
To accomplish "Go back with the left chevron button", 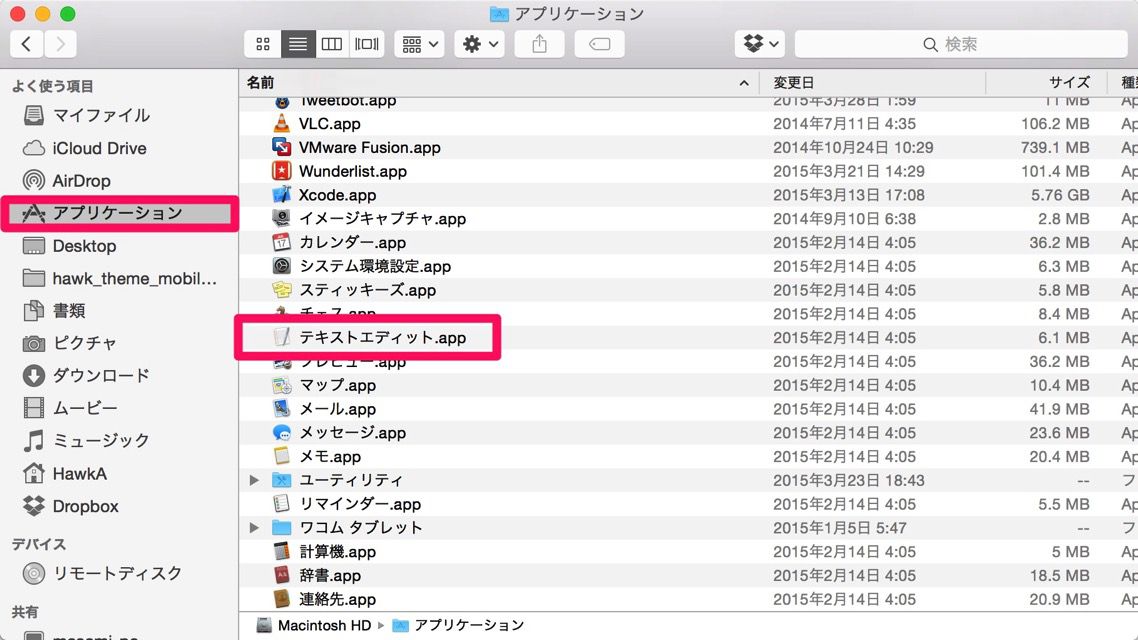I will point(27,44).
